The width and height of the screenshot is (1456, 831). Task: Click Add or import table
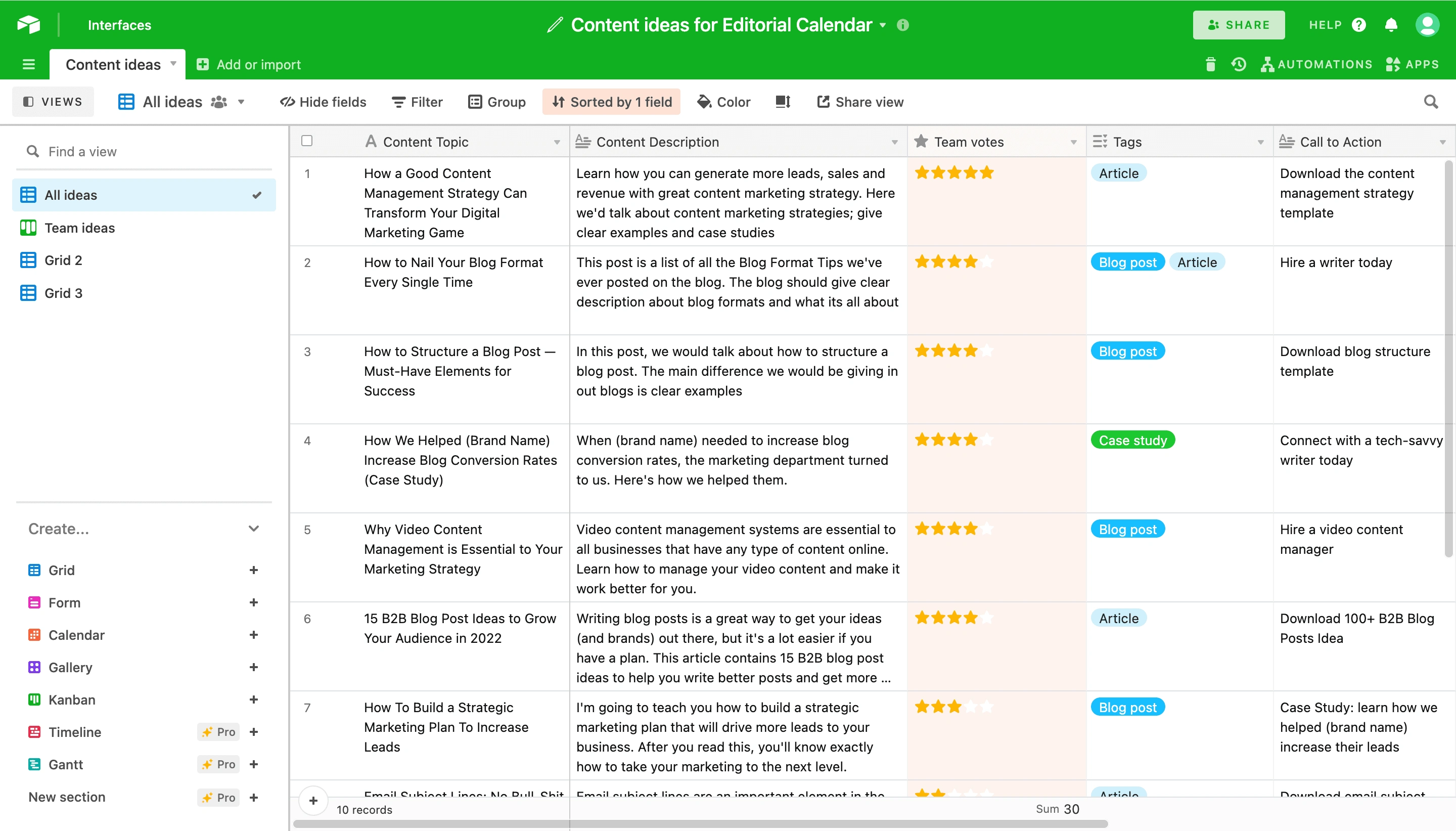[248, 65]
